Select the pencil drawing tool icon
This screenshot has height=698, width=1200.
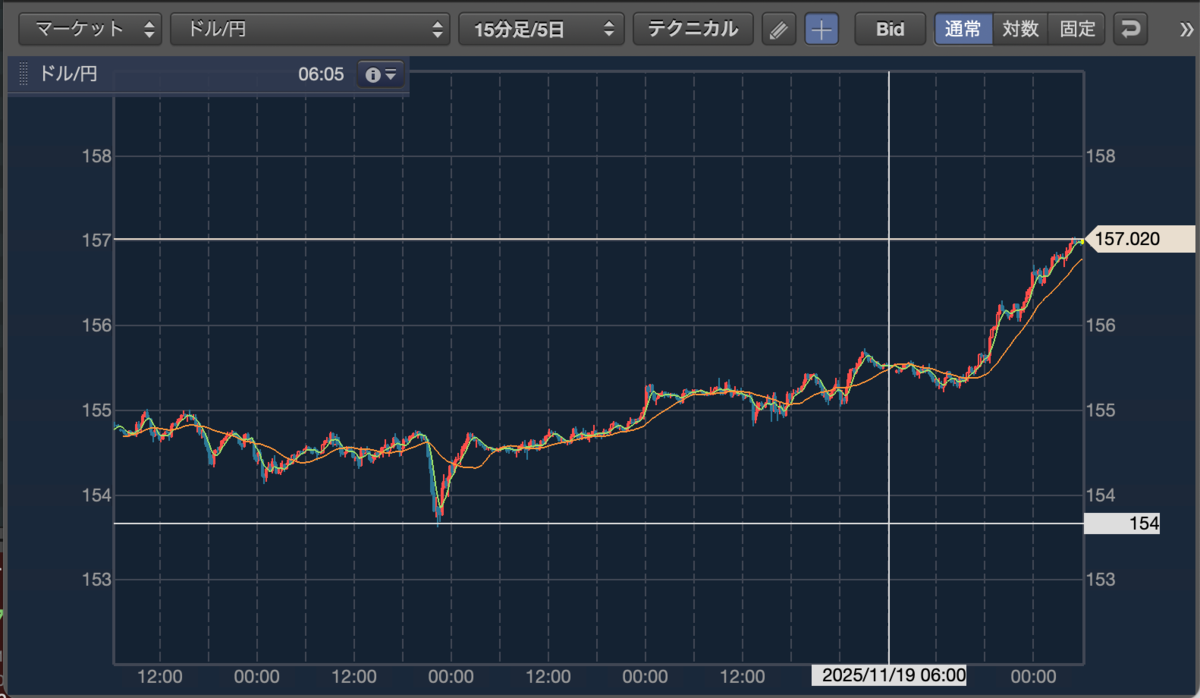(x=778, y=29)
